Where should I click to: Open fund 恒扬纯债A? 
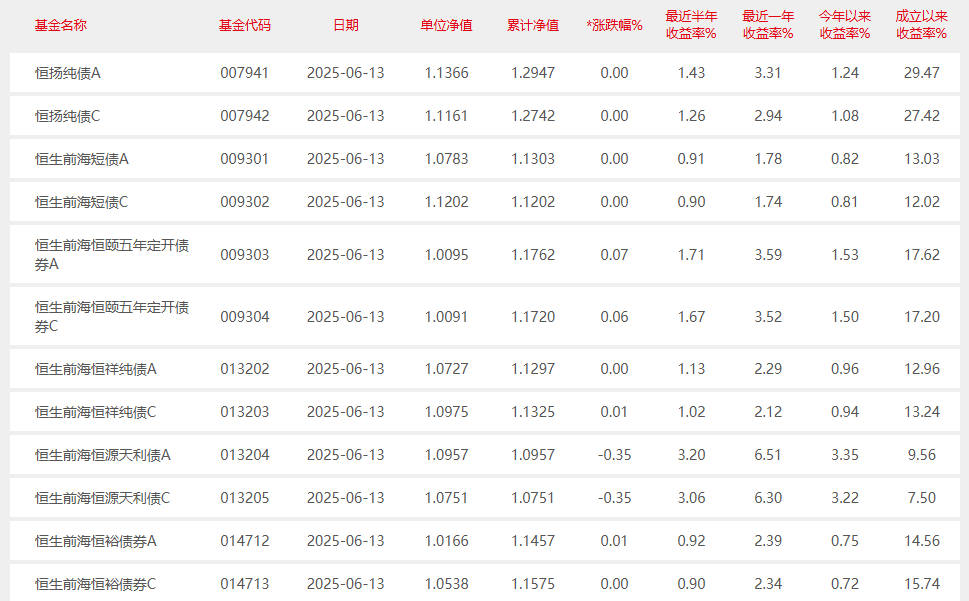[67, 73]
